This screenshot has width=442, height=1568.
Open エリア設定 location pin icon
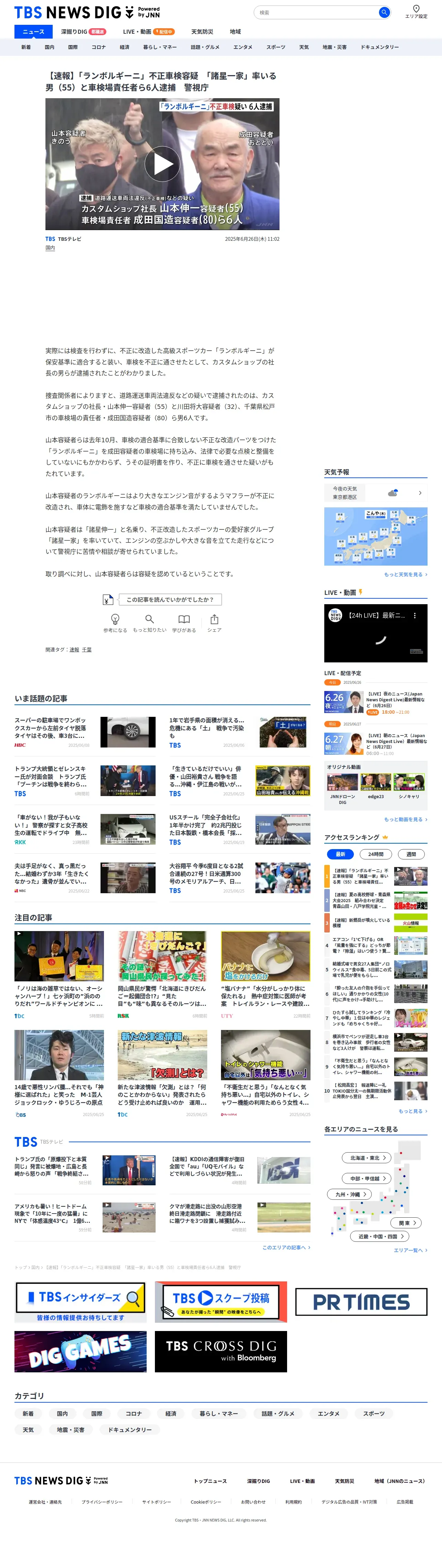(x=416, y=9)
